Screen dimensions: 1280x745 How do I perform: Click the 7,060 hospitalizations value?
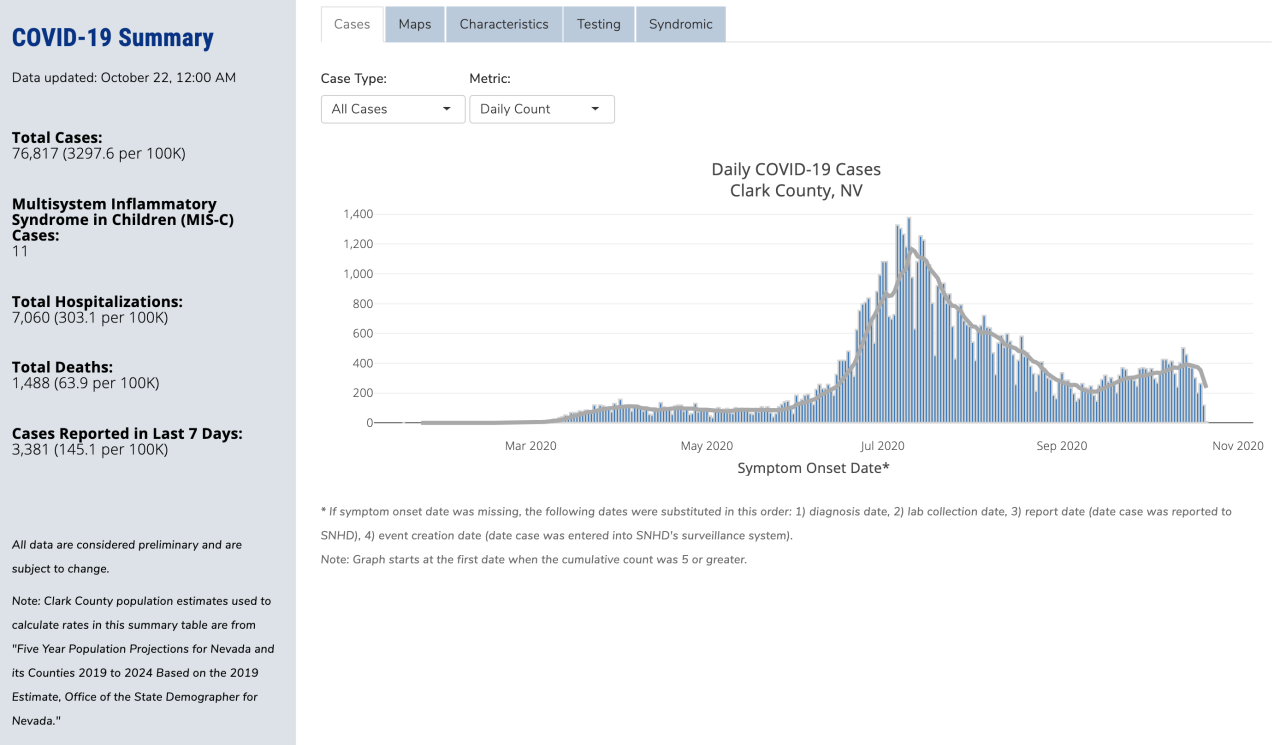coord(90,318)
